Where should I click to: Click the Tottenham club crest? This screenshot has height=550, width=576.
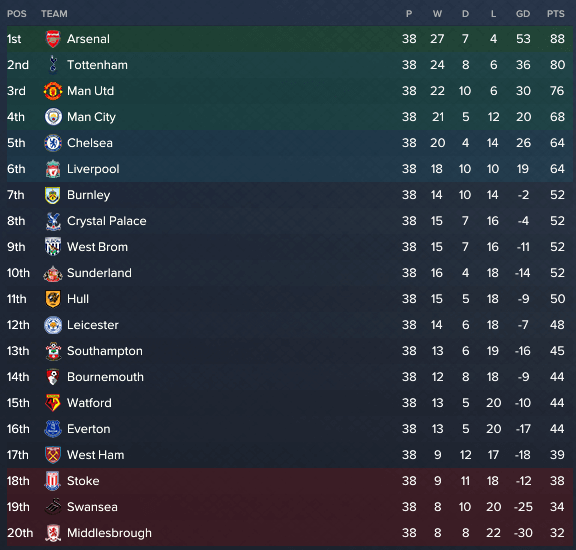pyautogui.click(x=53, y=65)
